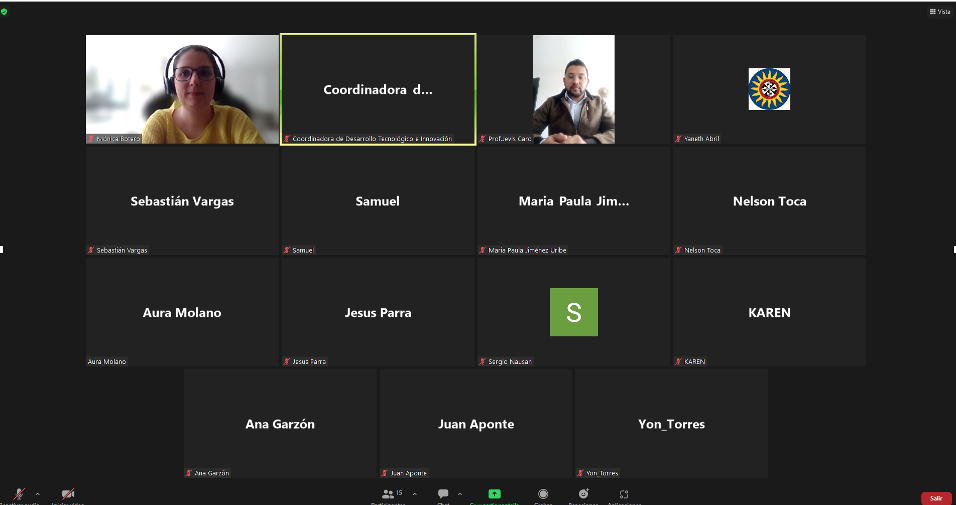Screen dimensions: 956x505
Task: Open the Participants panel icon
Action: 387,494
